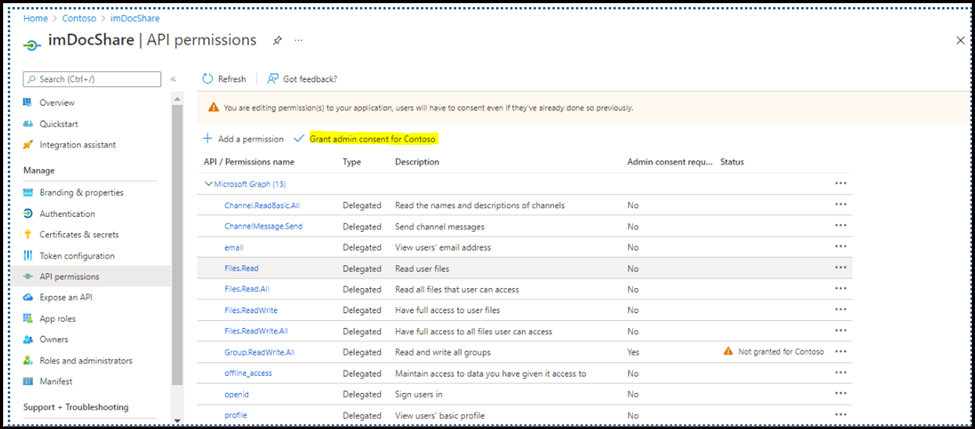Open App roles page
975x429 pixels.
pyautogui.click(x=57, y=319)
